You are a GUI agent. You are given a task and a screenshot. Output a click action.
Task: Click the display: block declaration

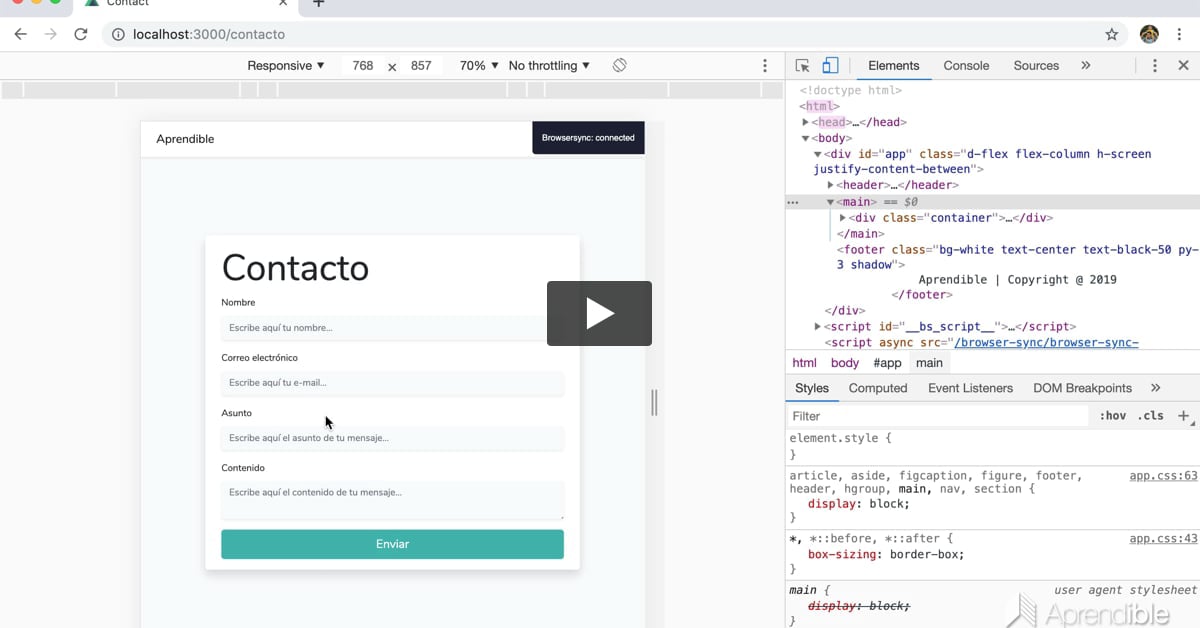(858, 504)
